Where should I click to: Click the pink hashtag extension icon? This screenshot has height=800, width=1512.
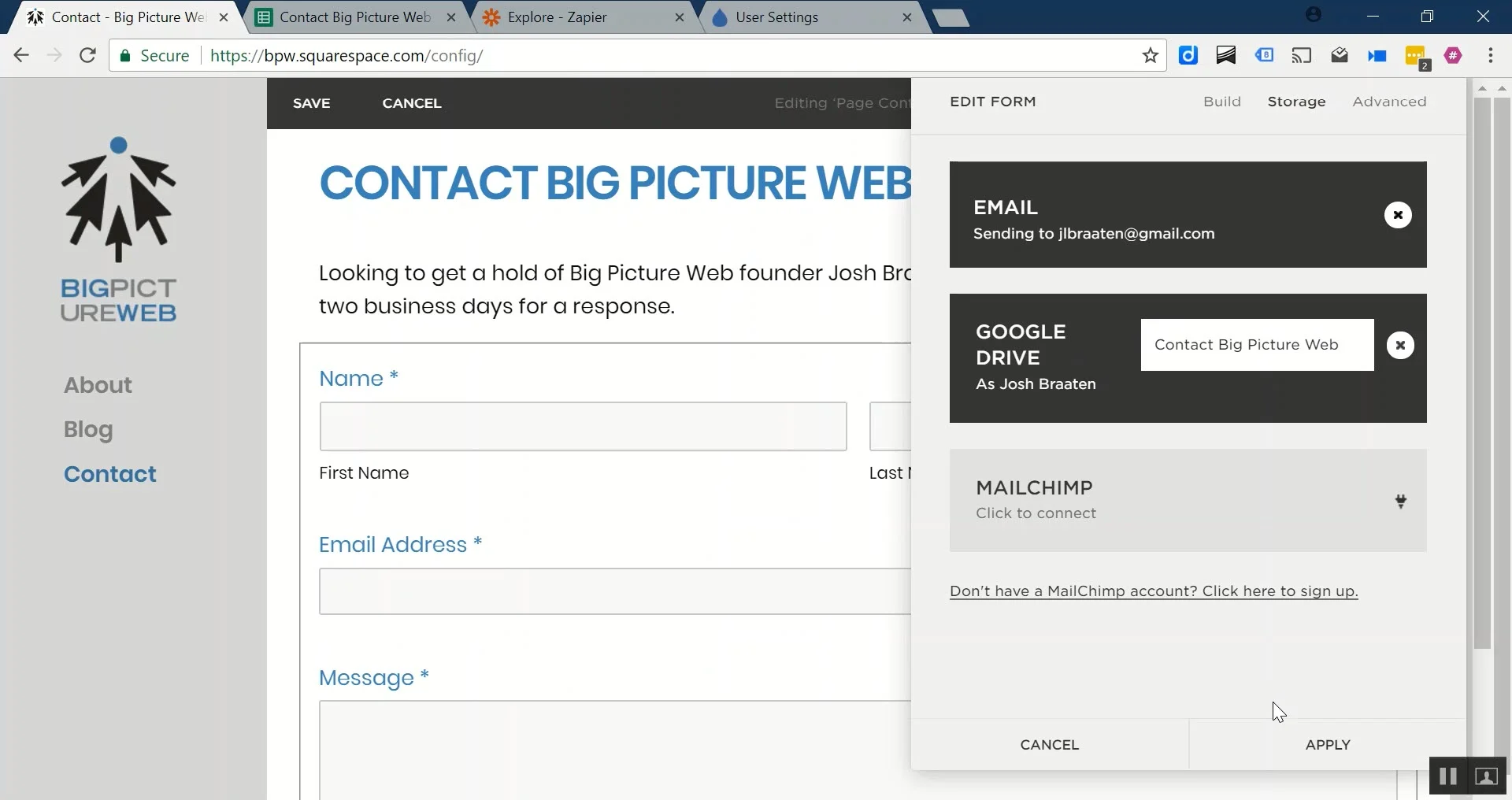tap(1454, 55)
